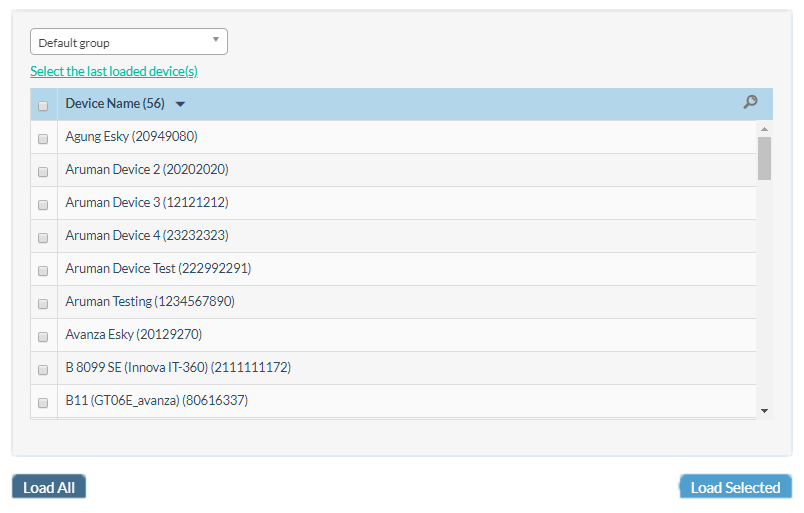Click the sort arrow beside Device Name
The height and width of the screenshot is (513, 804).
click(x=180, y=105)
